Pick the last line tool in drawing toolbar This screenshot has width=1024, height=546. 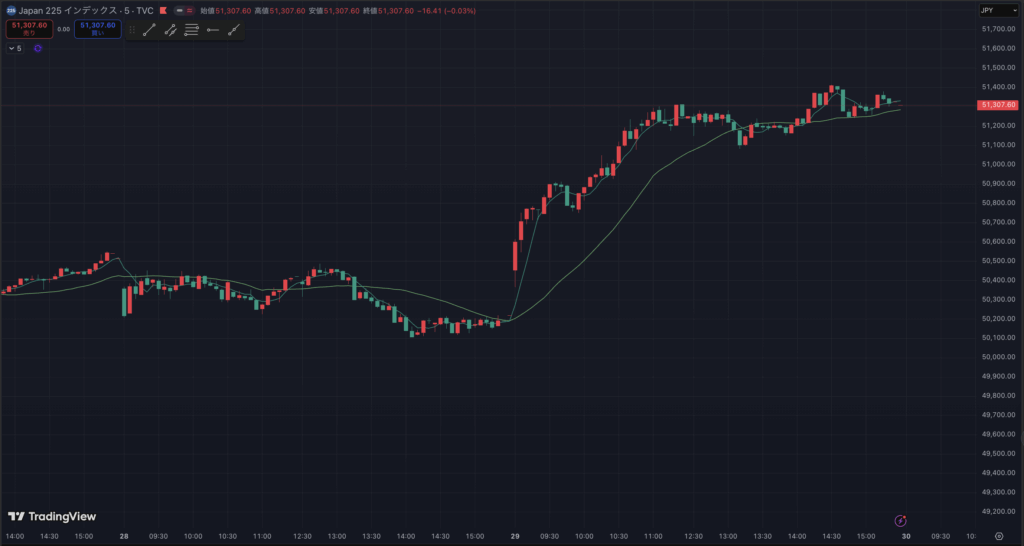pos(235,30)
